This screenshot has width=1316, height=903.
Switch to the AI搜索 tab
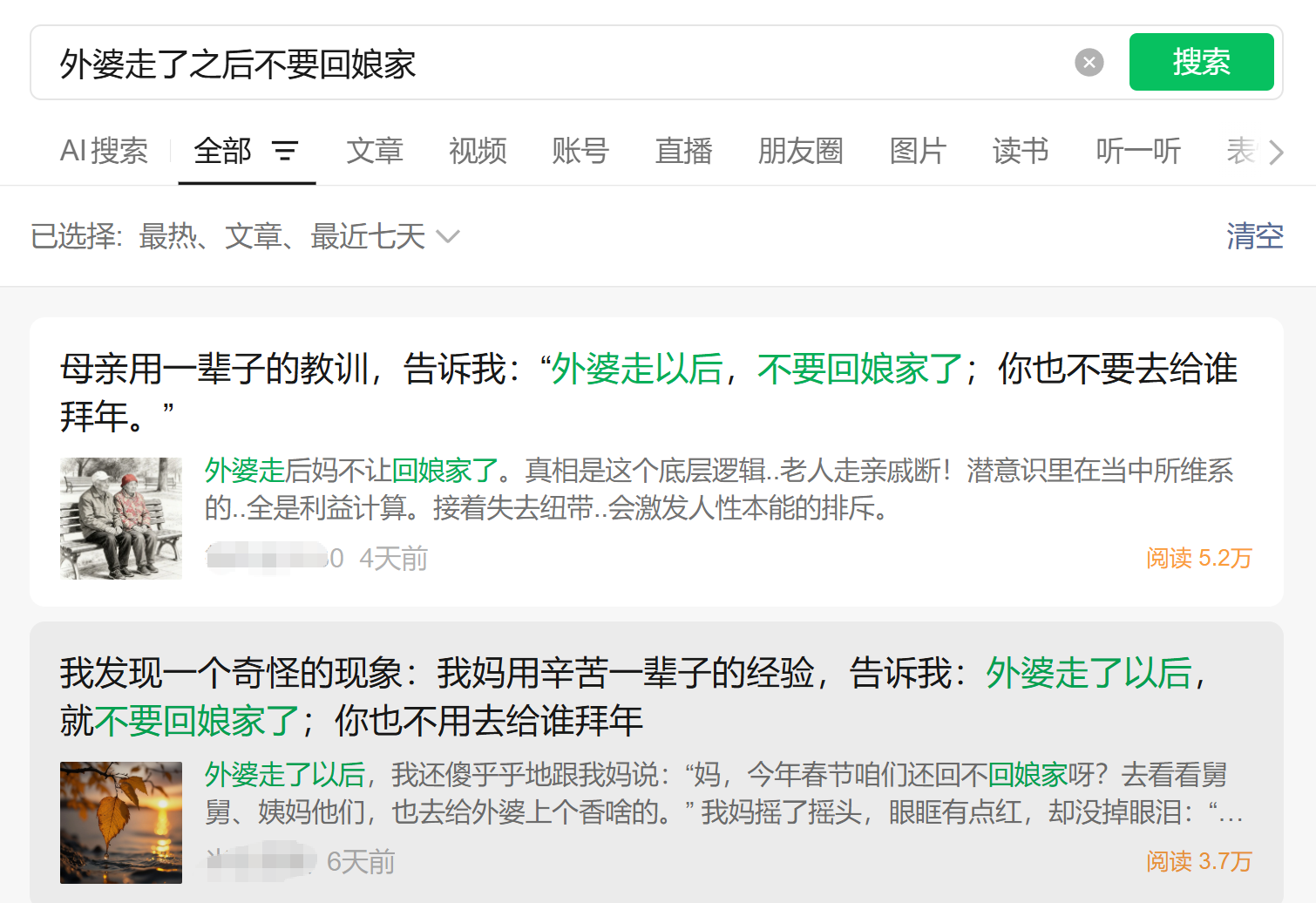tap(104, 151)
